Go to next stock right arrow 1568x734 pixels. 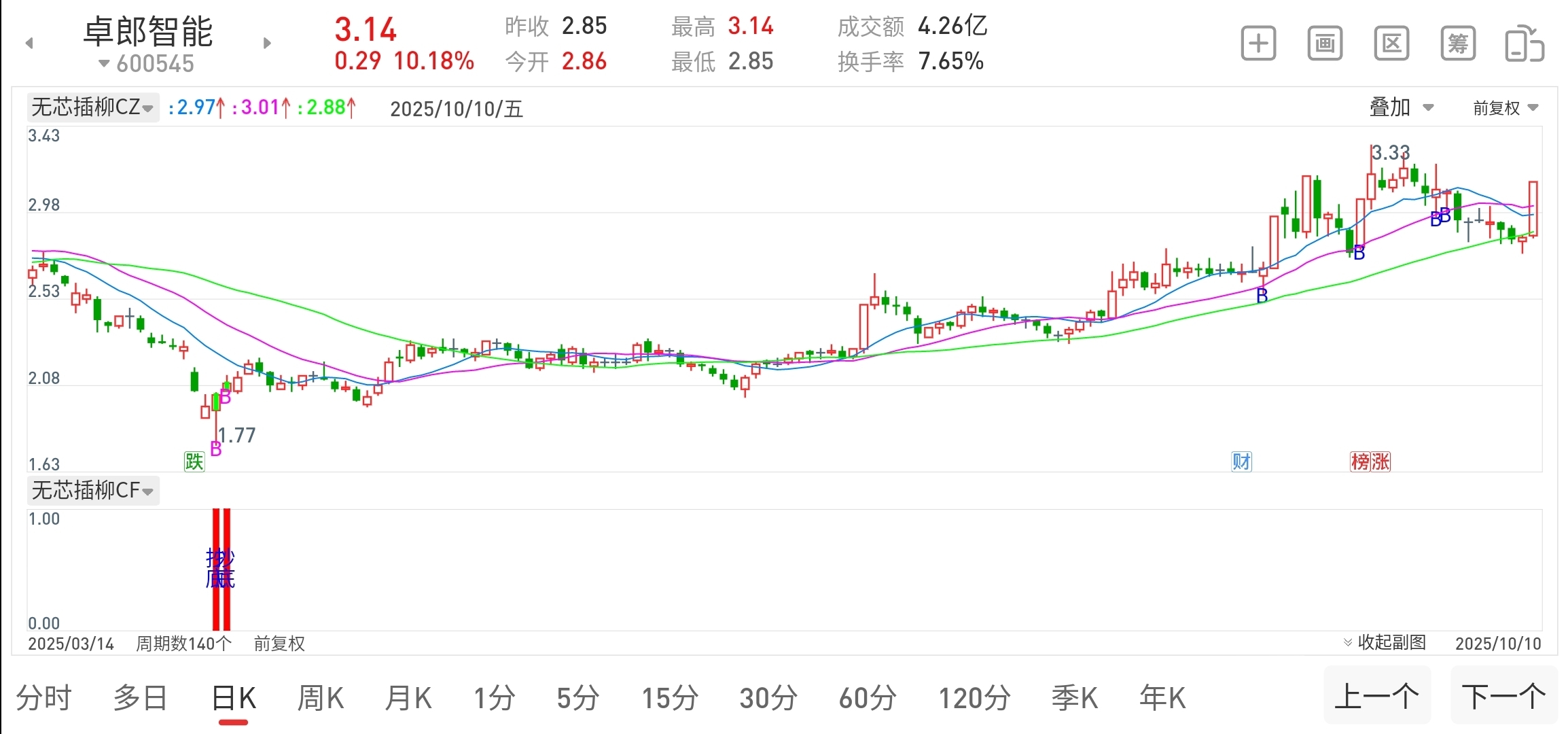(x=267, y=43)
